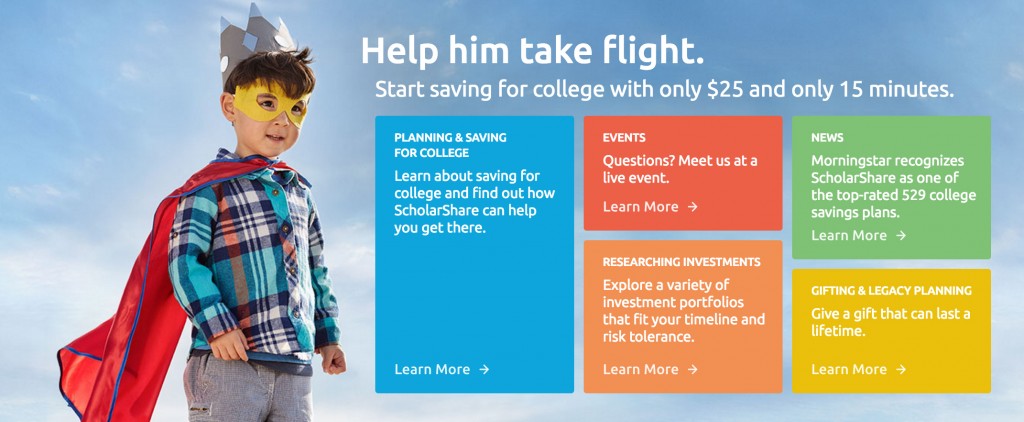
Task: Click the Planning & Saving for College heading
Action: coord(450,145)
